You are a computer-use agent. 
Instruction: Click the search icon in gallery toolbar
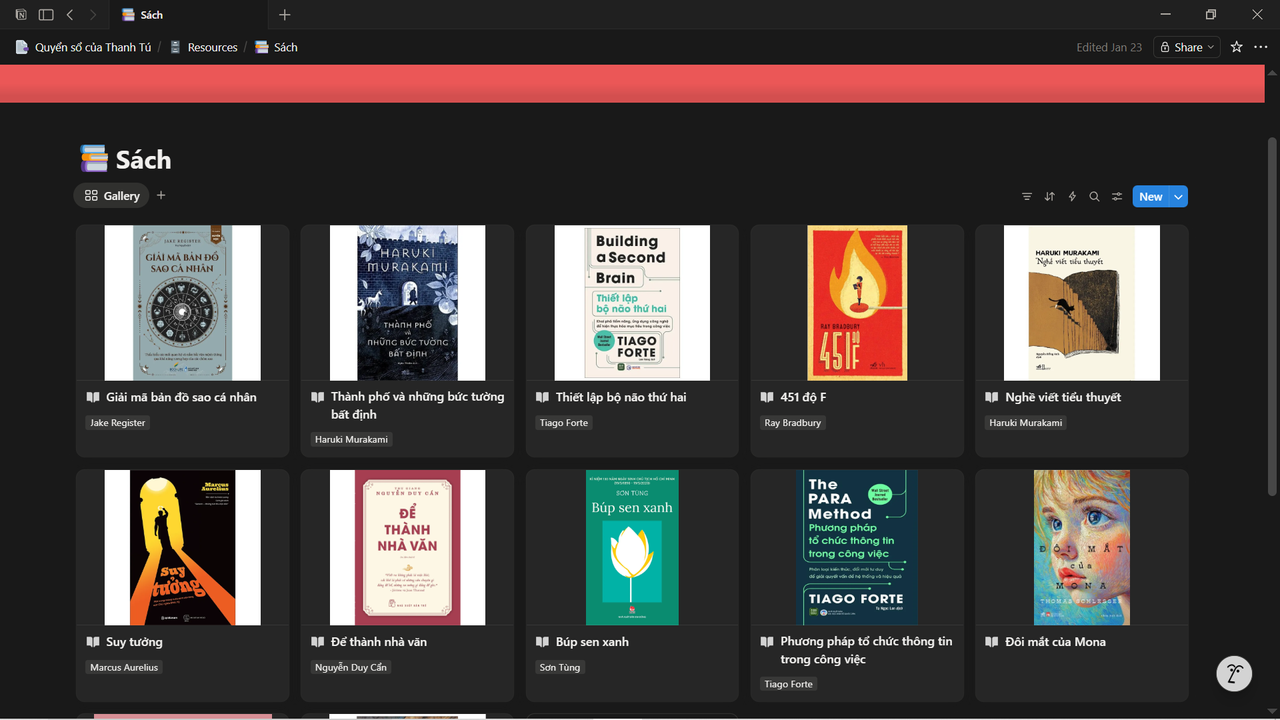click(x=1094, y=197)
